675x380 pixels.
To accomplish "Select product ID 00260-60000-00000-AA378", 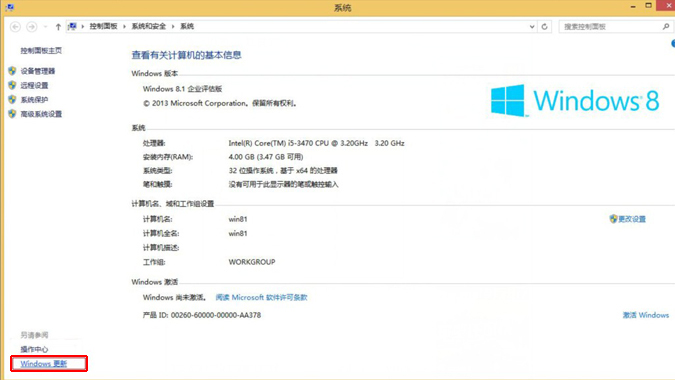I will point(216,315).
